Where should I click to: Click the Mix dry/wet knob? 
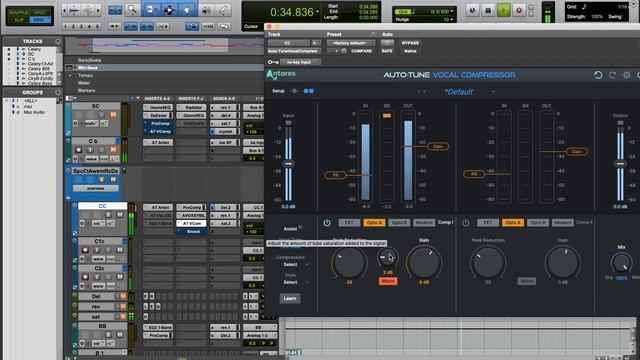coord(621,263)
